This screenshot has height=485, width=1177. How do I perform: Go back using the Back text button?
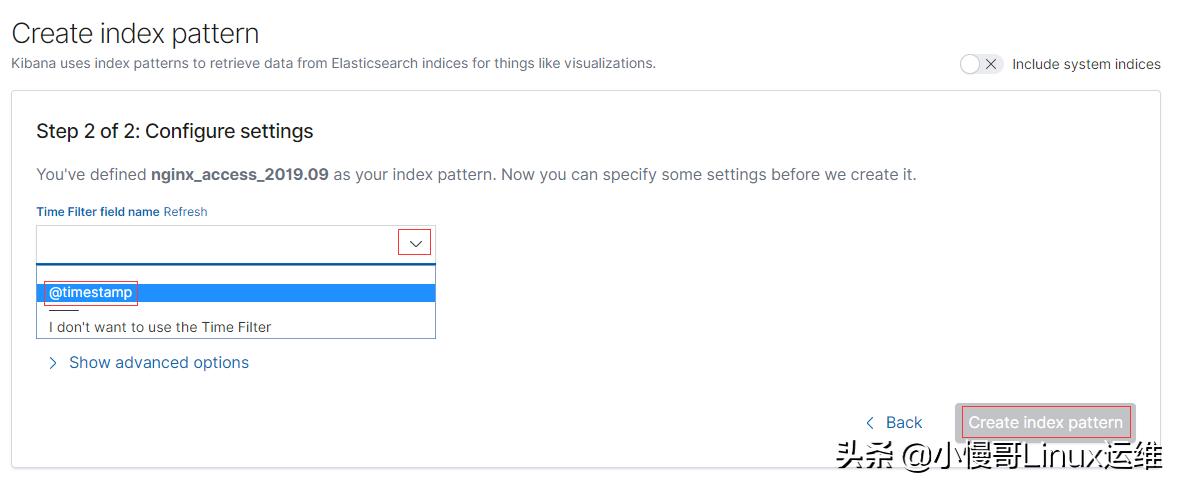point(904,423)
